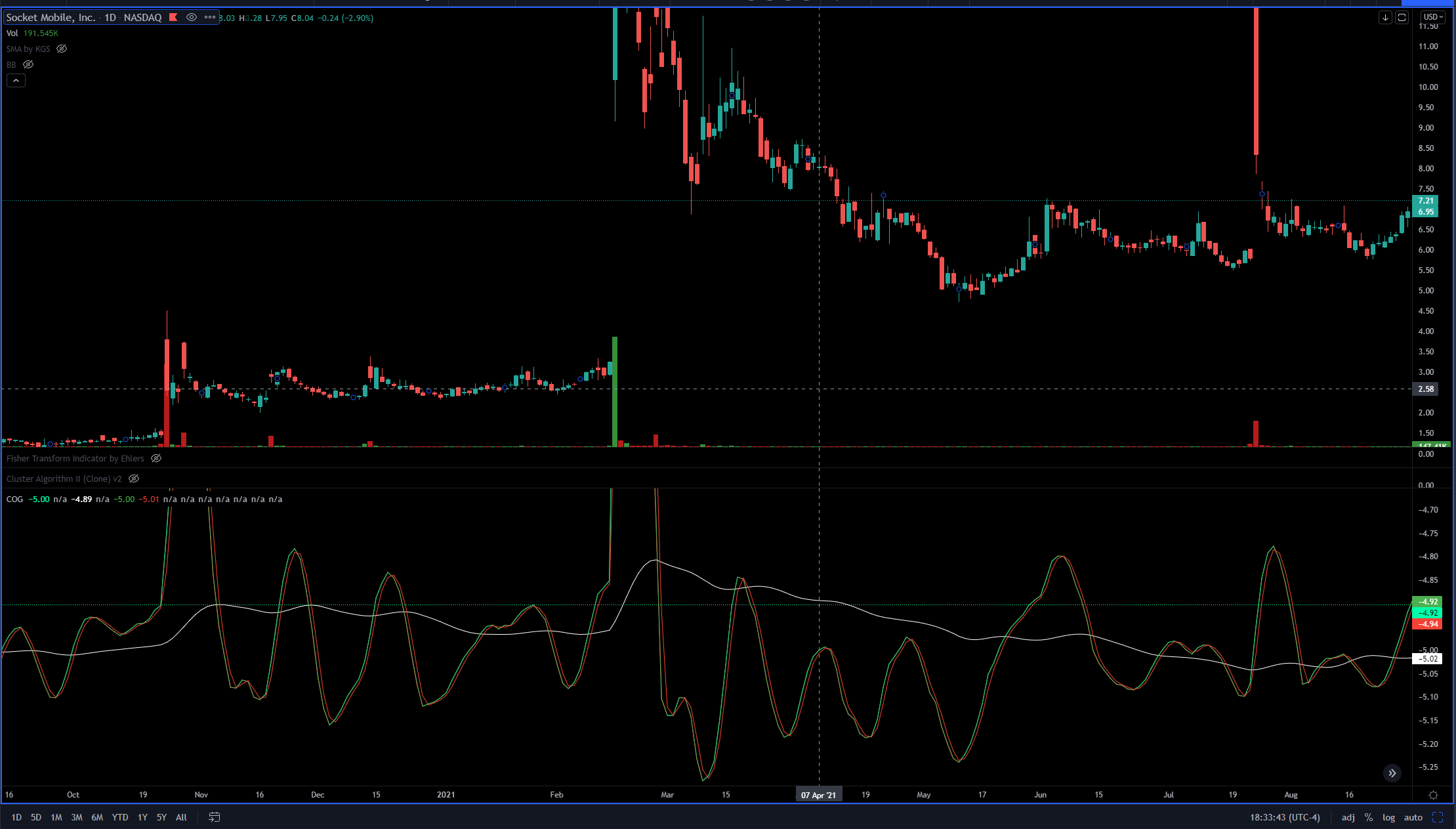Click the red flag icon next to NASDAQ

(x=173, y=18)
